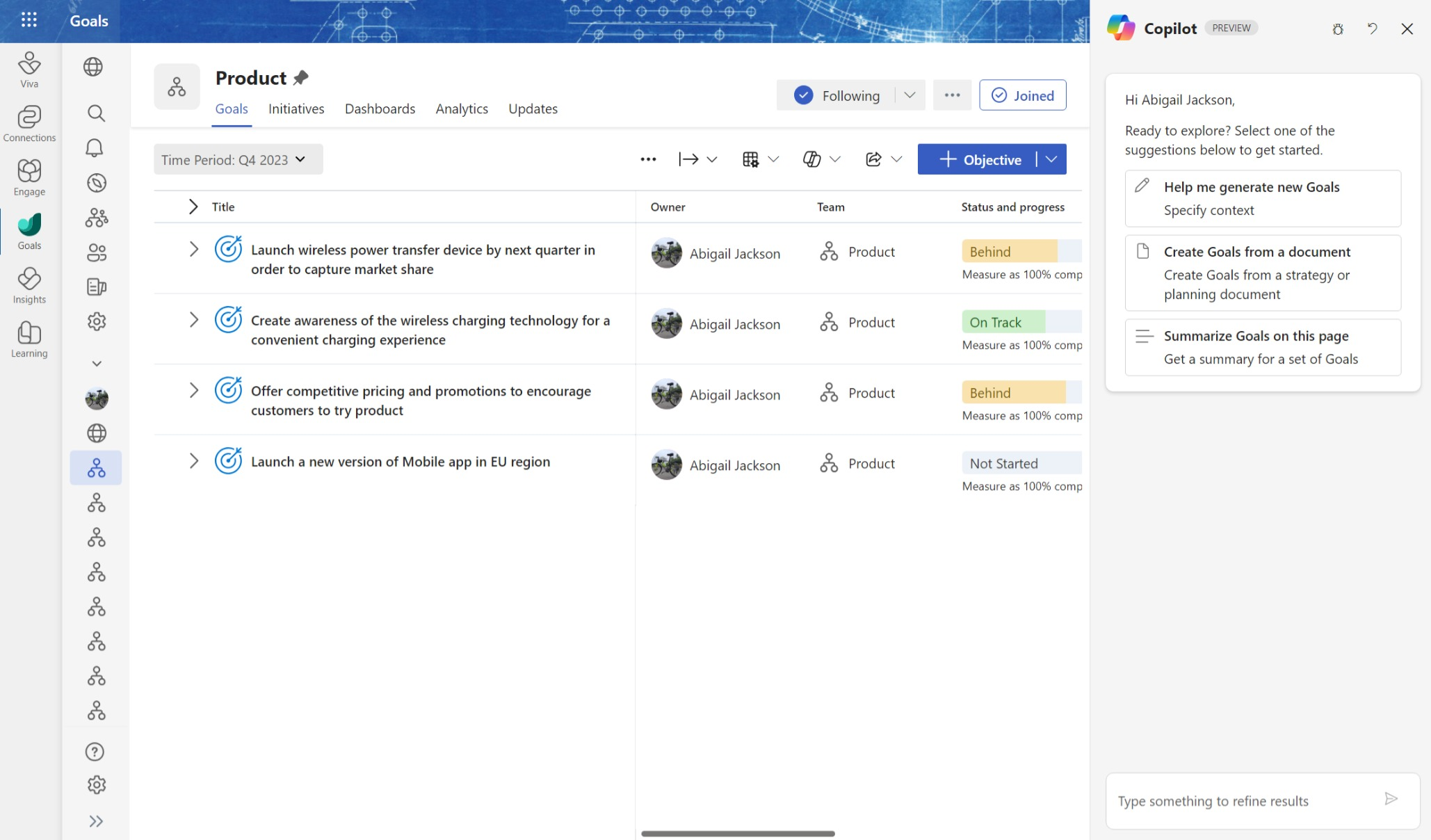Image resolution: width=1431 pixels, height=840 pixels.
Task: Switch to the Analytics tab
Action: pyautogui.click(x=461, y=108)
